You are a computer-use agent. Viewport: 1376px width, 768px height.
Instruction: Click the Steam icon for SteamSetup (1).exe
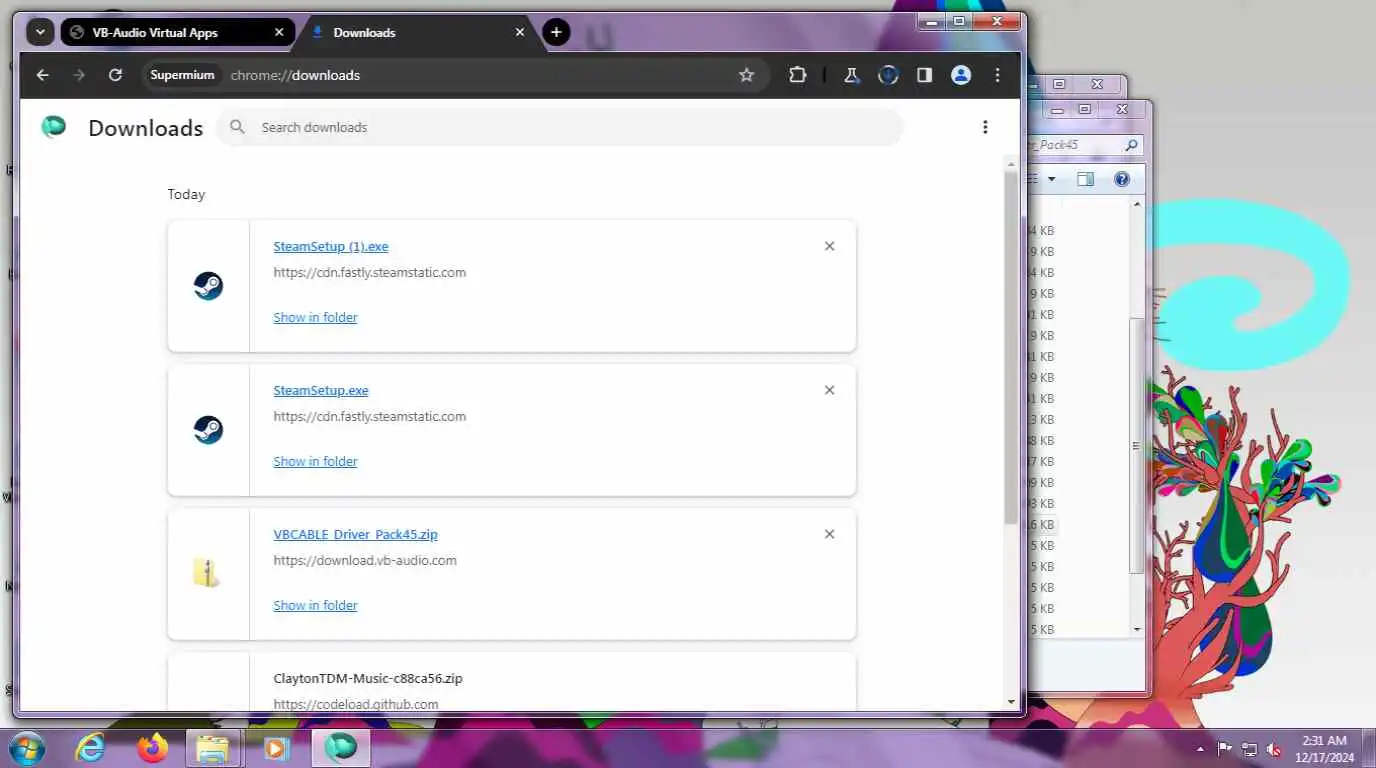208,286
